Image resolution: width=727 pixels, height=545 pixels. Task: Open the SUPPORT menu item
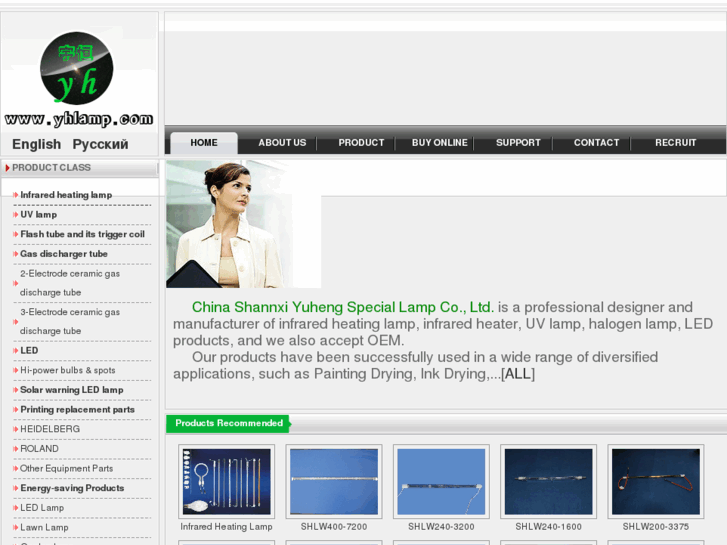518,143
